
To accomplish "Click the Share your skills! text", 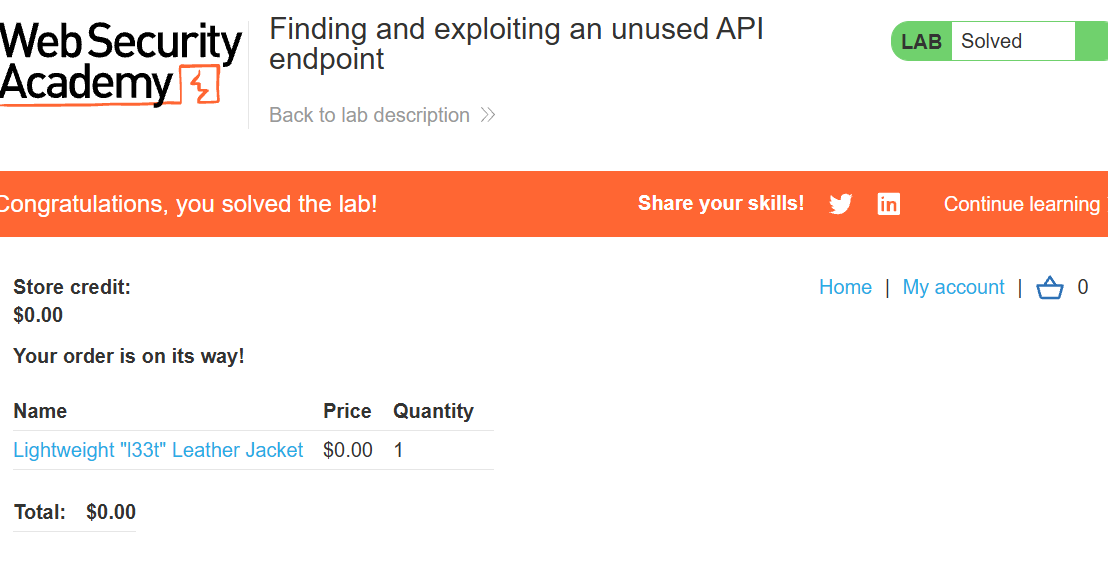I will (x=721, y=203).
